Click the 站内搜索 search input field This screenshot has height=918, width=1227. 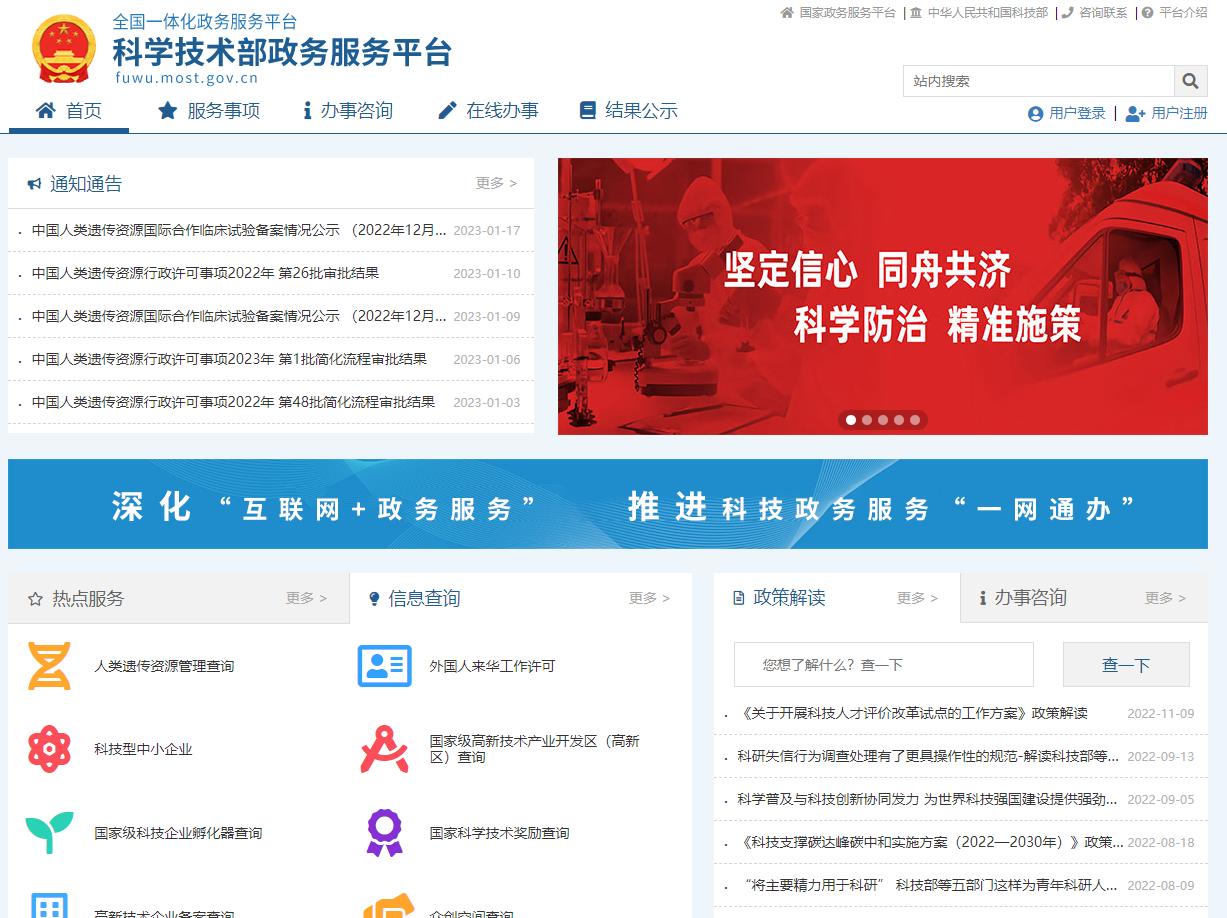[x=1038, y=81]
